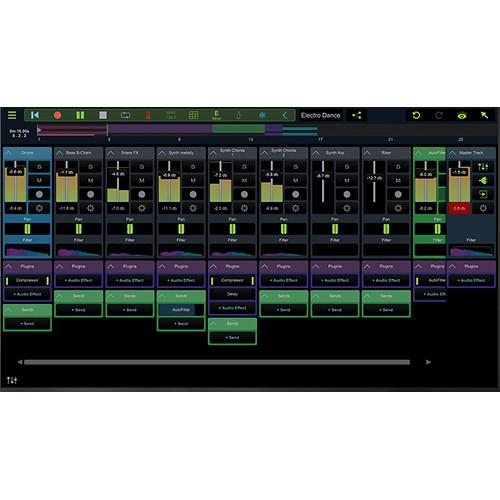Open the Synth Arp track settings gear
This screenshot has width=500, height=500.
pos(347,208)
